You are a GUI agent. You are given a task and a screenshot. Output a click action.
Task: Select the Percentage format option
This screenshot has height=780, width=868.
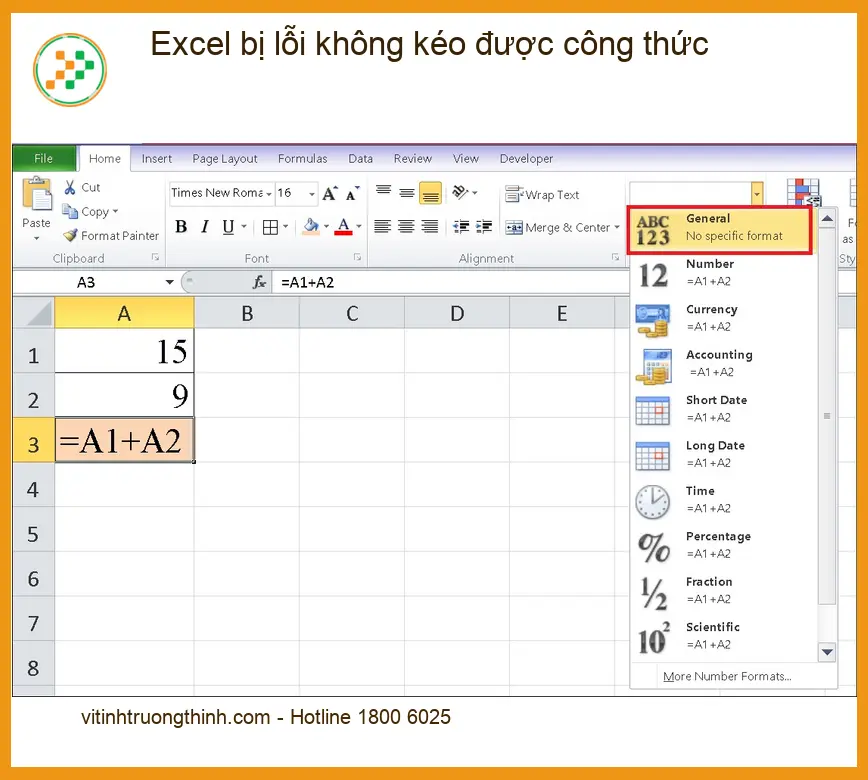723,545
